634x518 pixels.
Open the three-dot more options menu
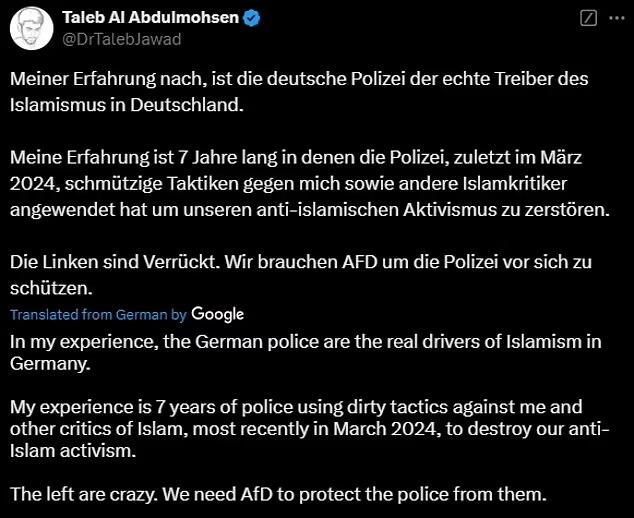pyautogui.click(x=617, y=18)
